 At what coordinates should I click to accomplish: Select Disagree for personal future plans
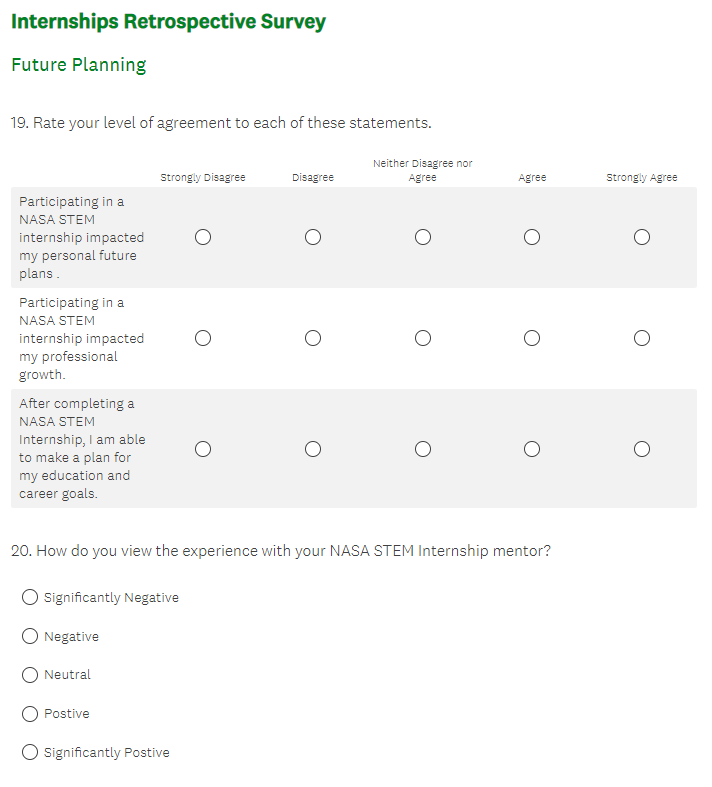(x=313, y=237)
